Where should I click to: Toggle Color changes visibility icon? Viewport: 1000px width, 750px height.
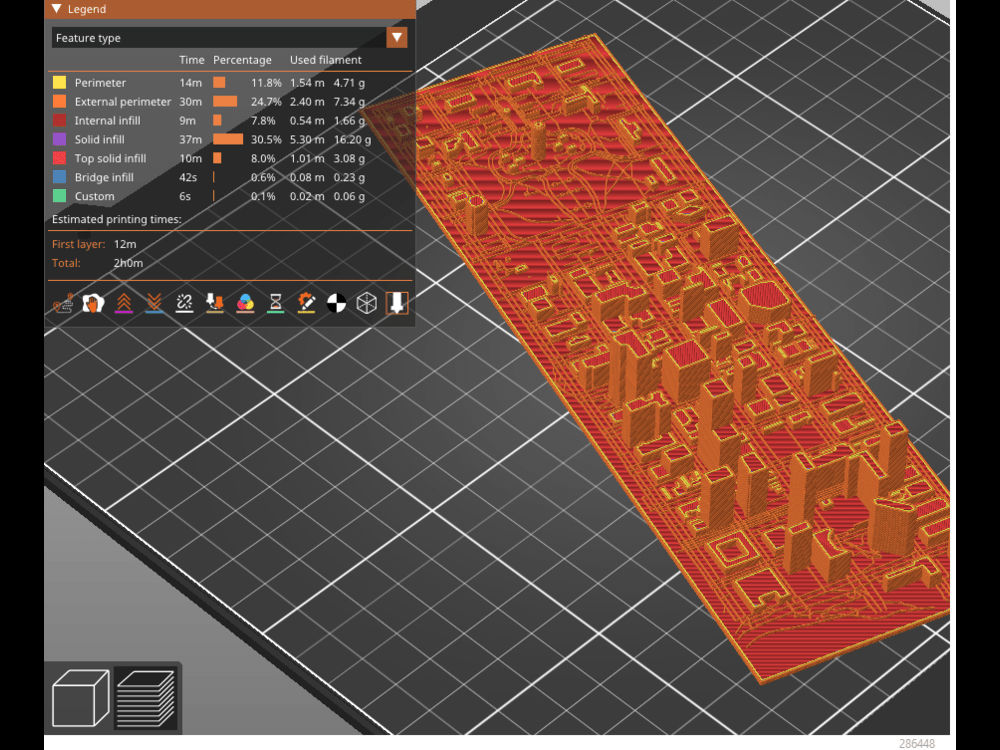245,303
